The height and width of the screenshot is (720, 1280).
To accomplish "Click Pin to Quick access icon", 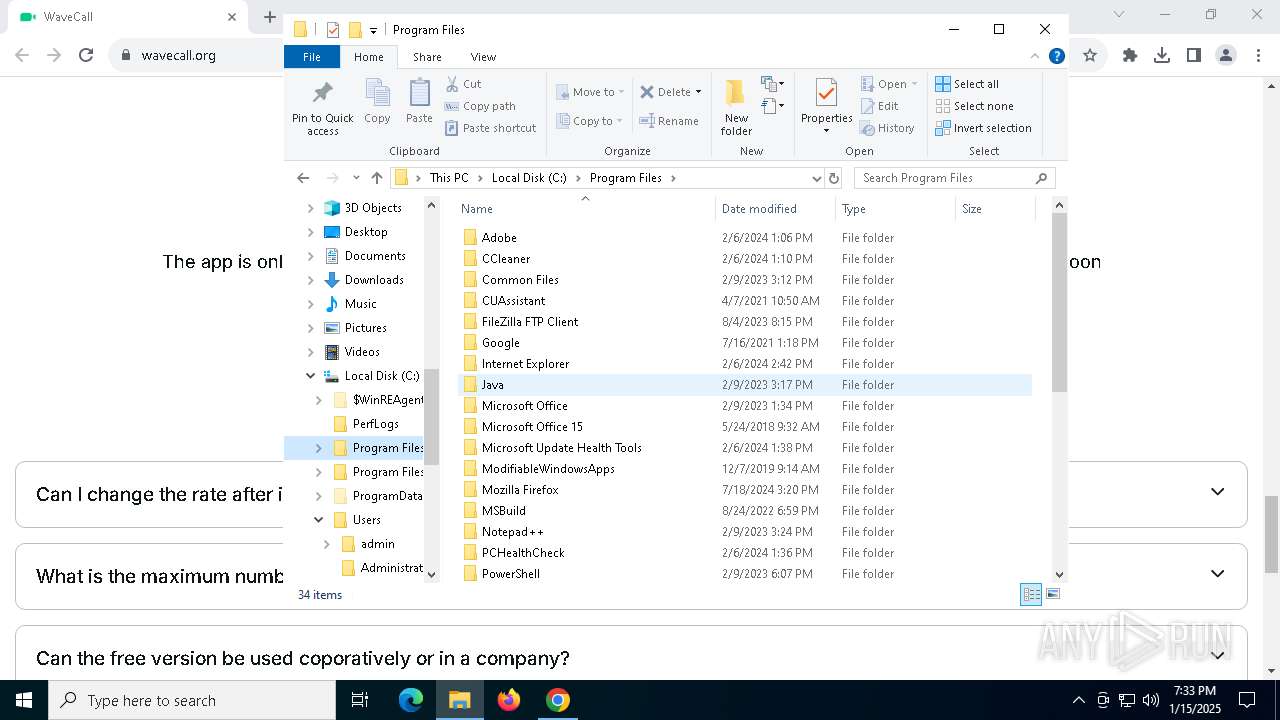I will [322, 108].
